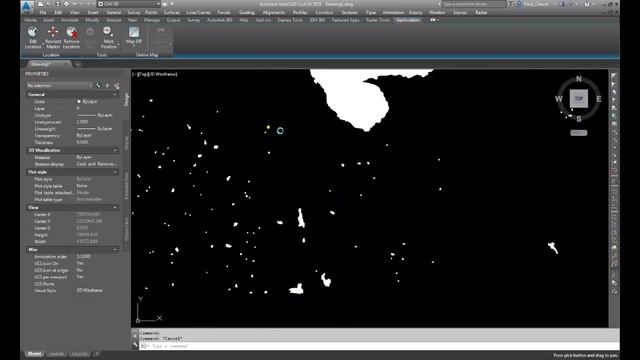This screenshot has height=360, width=640.
Task: Click the Thickness value 0.000
Action: tap(82, 142)
